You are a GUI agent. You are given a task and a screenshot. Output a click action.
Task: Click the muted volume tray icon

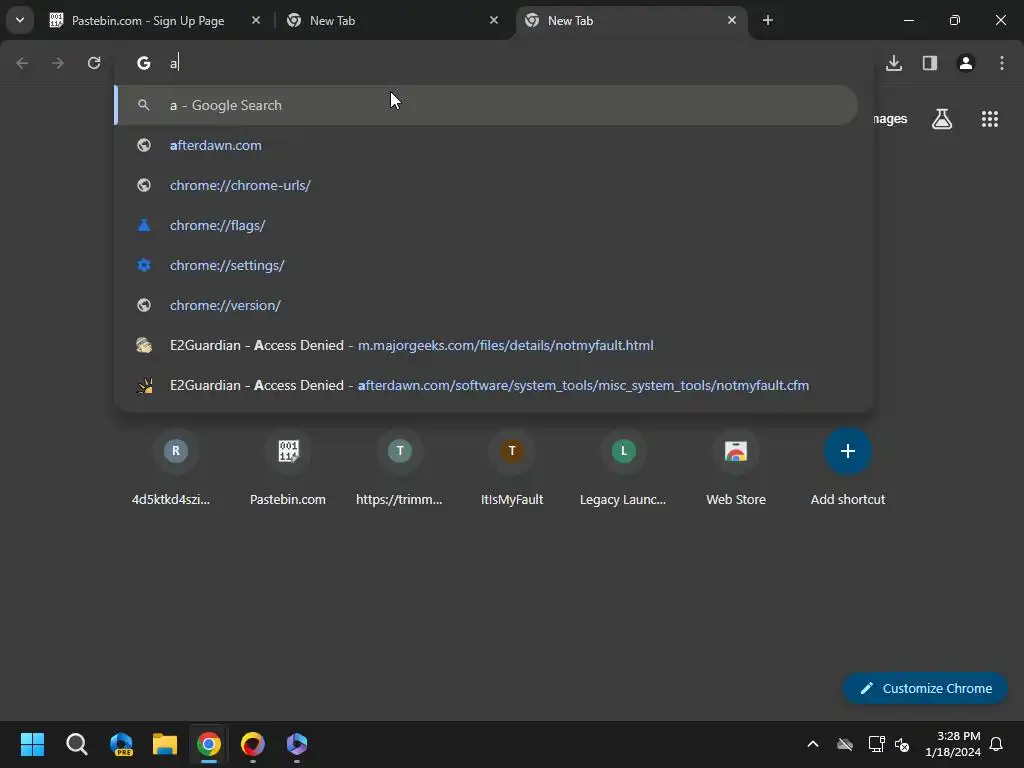click(902, 744)
